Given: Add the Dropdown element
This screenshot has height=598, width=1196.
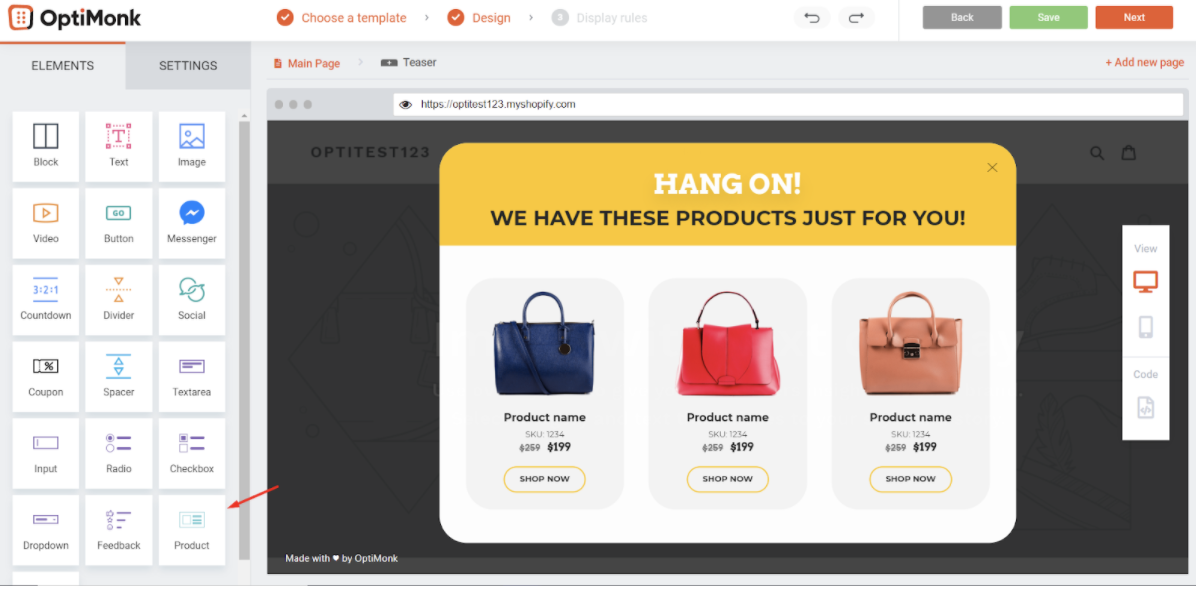Looking at the screenshot, I should pyautogui.click(x=46, y=530).
